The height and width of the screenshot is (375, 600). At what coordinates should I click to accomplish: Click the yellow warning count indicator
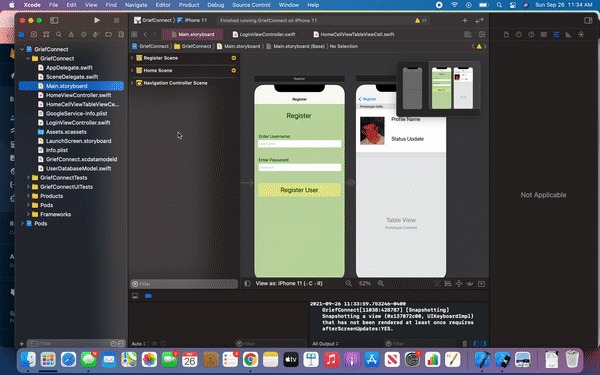(421, 21)
